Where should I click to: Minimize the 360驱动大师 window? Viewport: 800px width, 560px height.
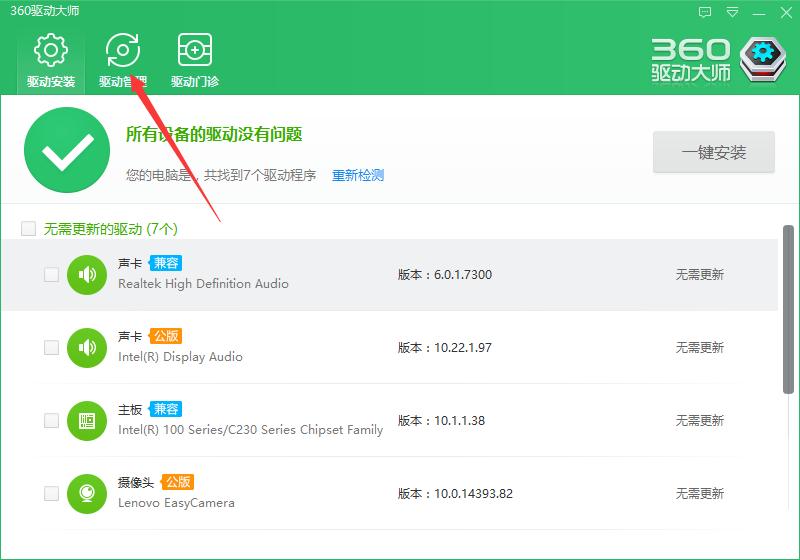[759, 13]
